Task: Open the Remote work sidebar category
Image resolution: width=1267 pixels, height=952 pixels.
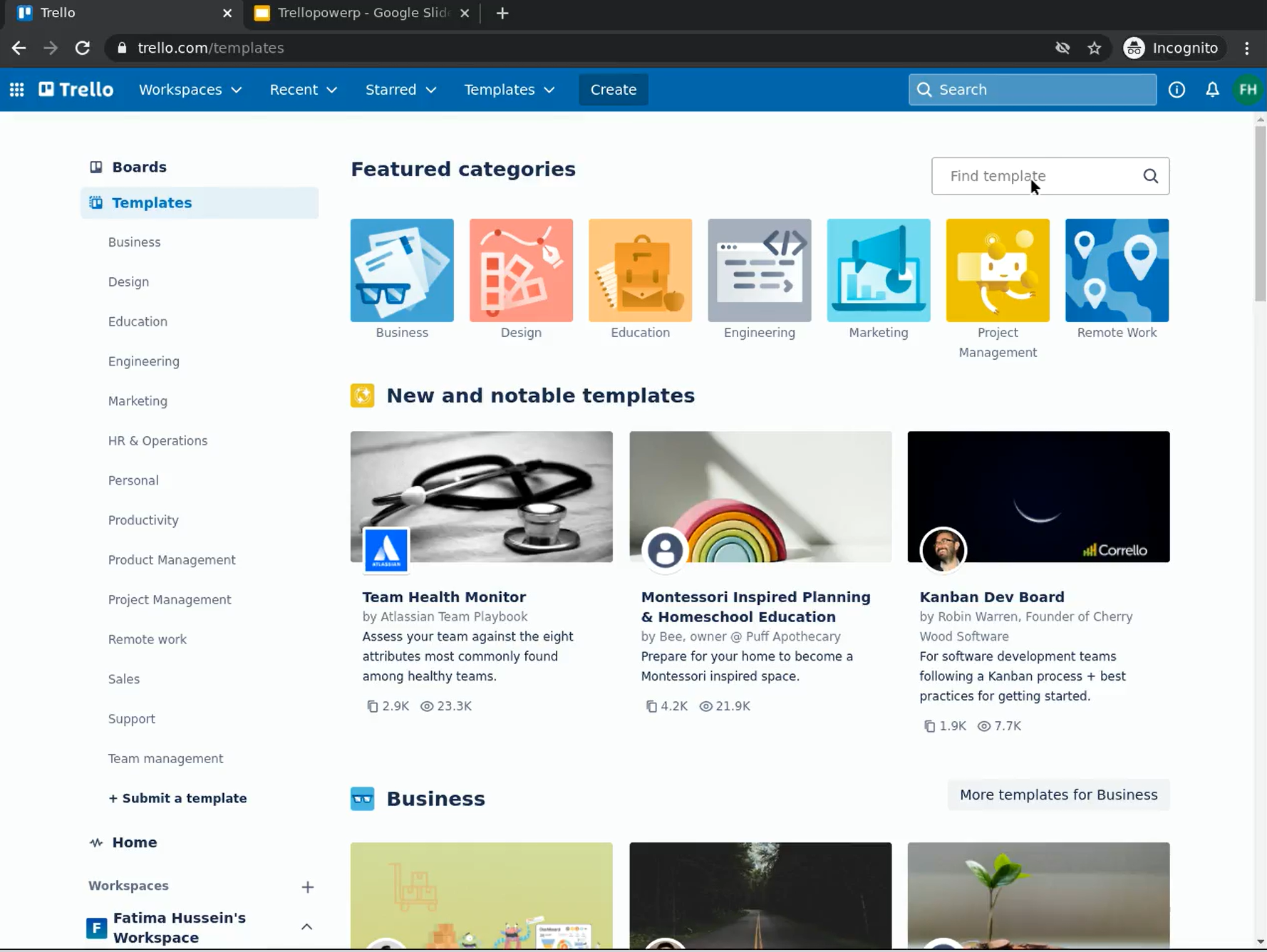Action: click(x=148, y=640)
